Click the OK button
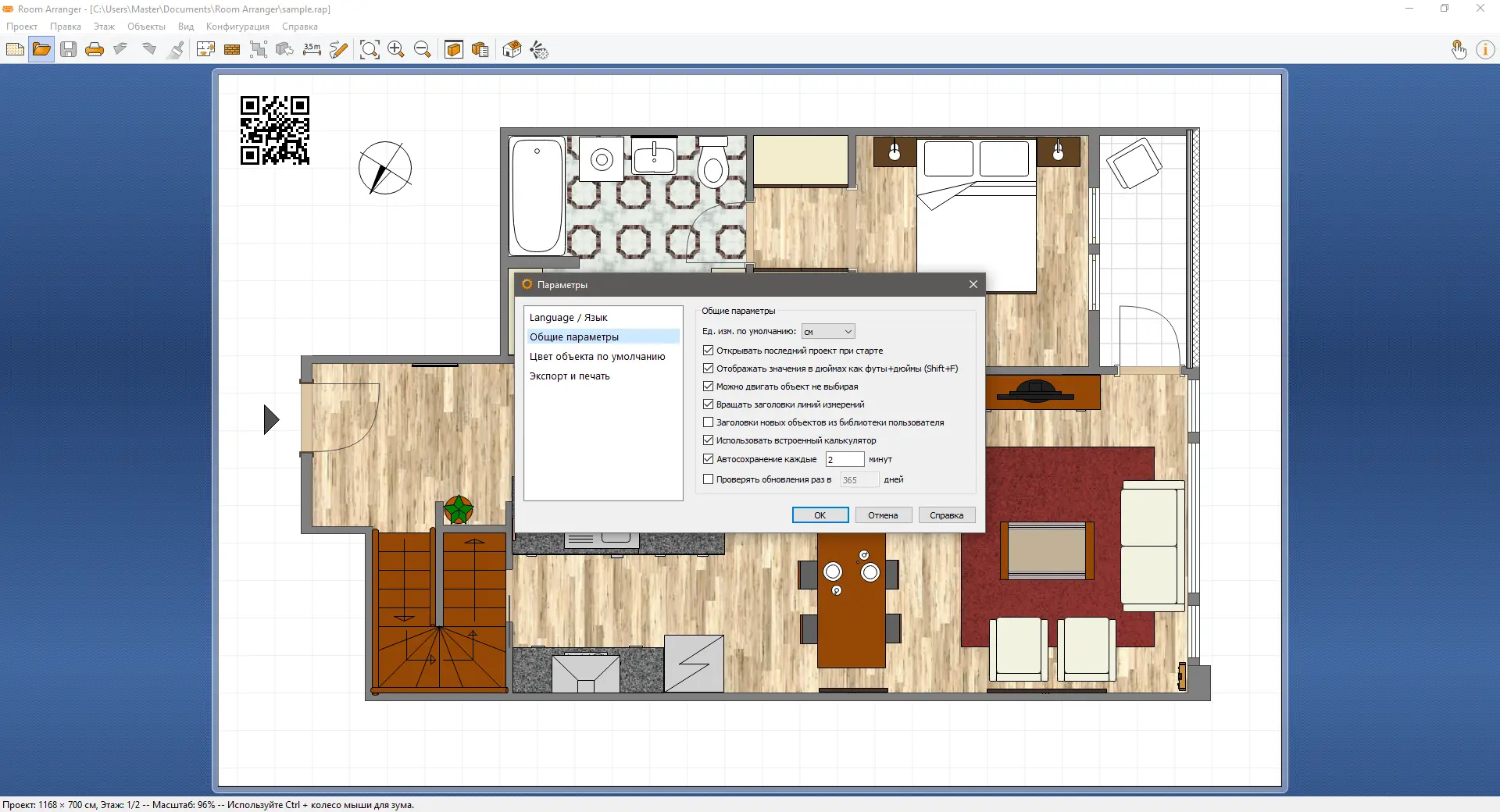Screen dimensions: 1500x812 [x=820, y=515]
